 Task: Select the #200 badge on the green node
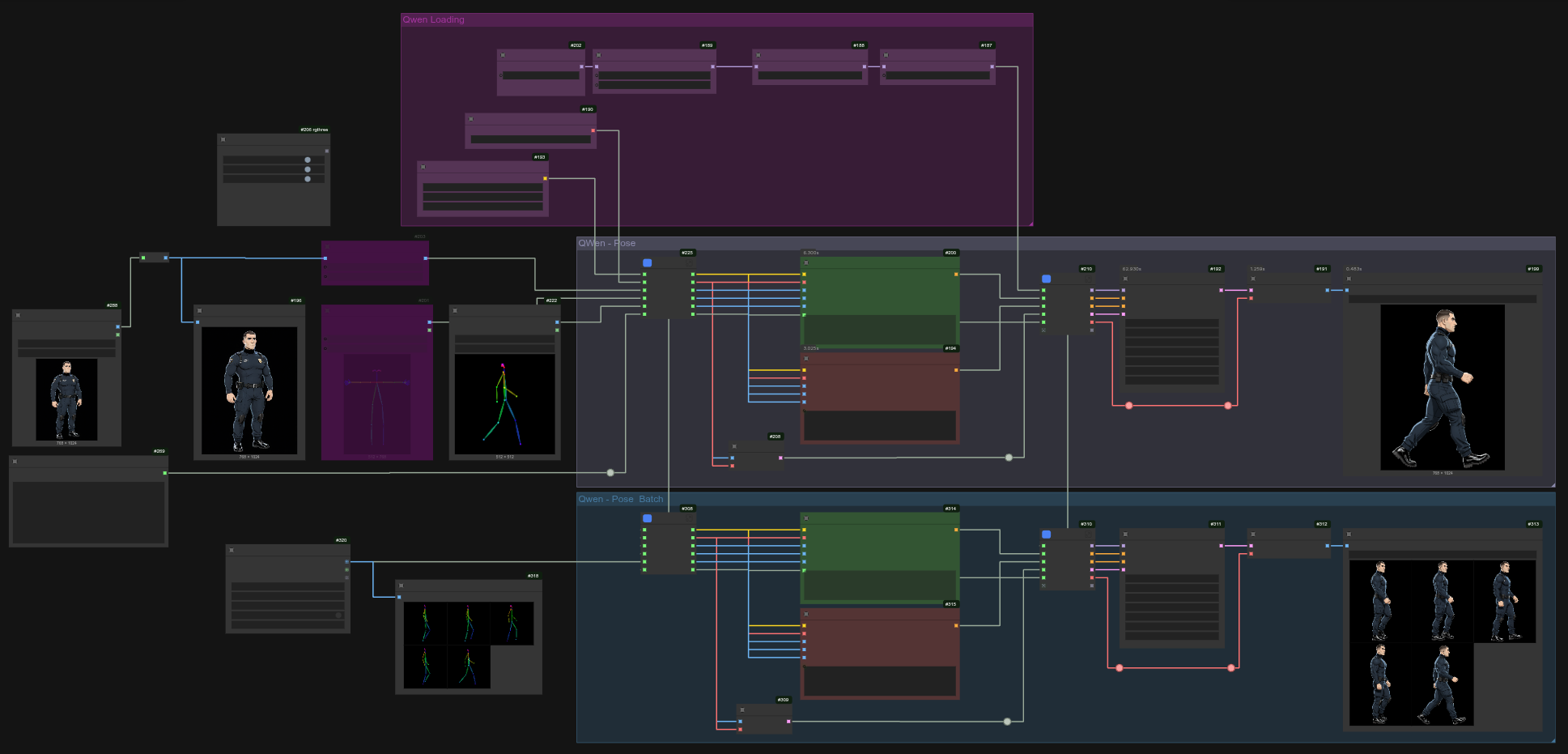click(950, 253)
